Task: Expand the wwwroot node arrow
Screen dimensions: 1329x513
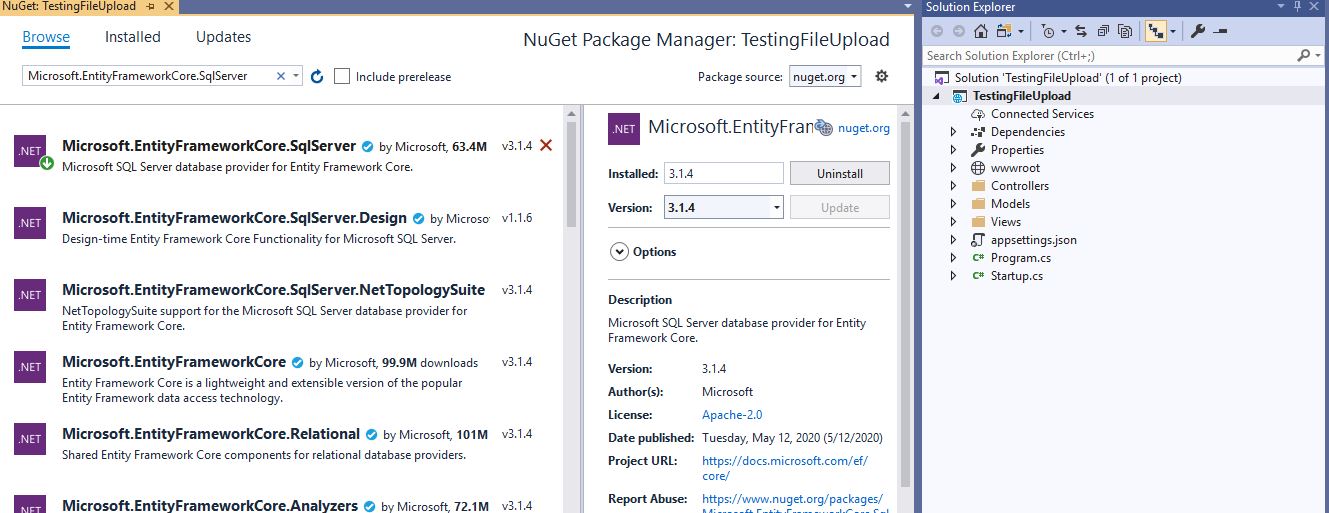Action: [954, 168]
